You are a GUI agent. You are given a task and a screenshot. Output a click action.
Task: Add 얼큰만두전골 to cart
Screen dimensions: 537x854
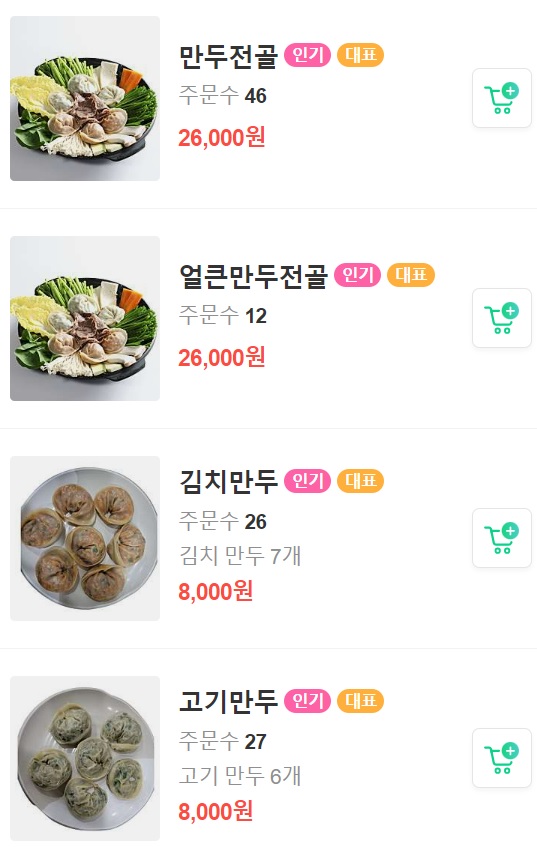(x=502, y=318)
